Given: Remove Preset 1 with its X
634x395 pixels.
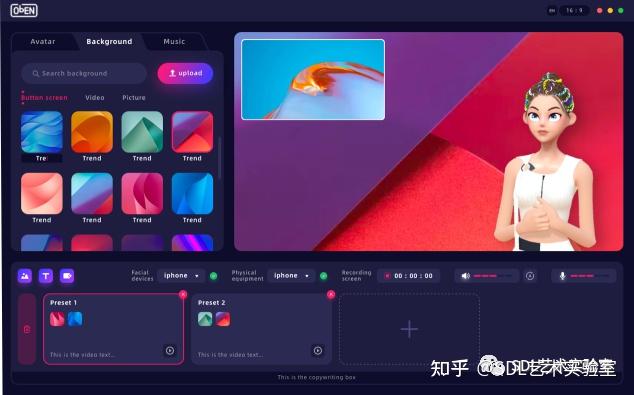Looking at the screenshot, I should (x=183, y=294).
